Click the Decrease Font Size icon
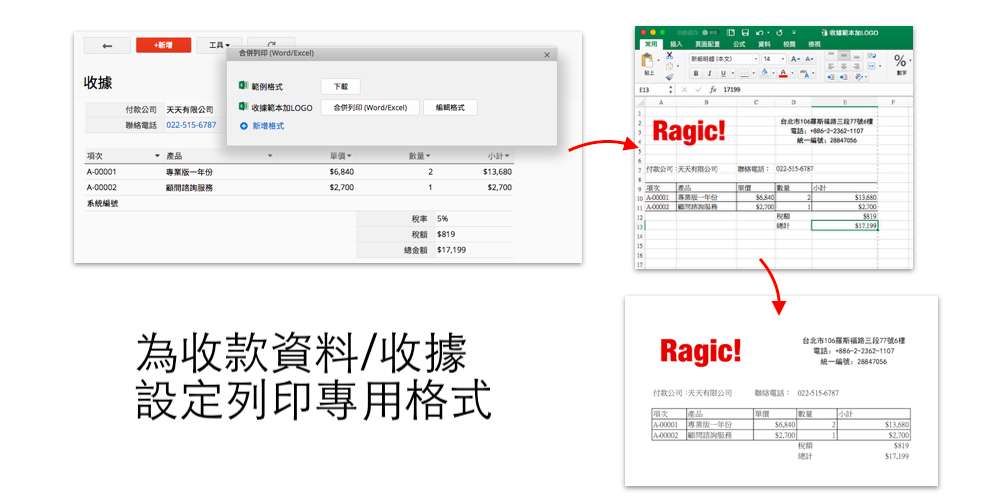The width and height of the screenshot is (1000, 500). click(x=809, y=59)
